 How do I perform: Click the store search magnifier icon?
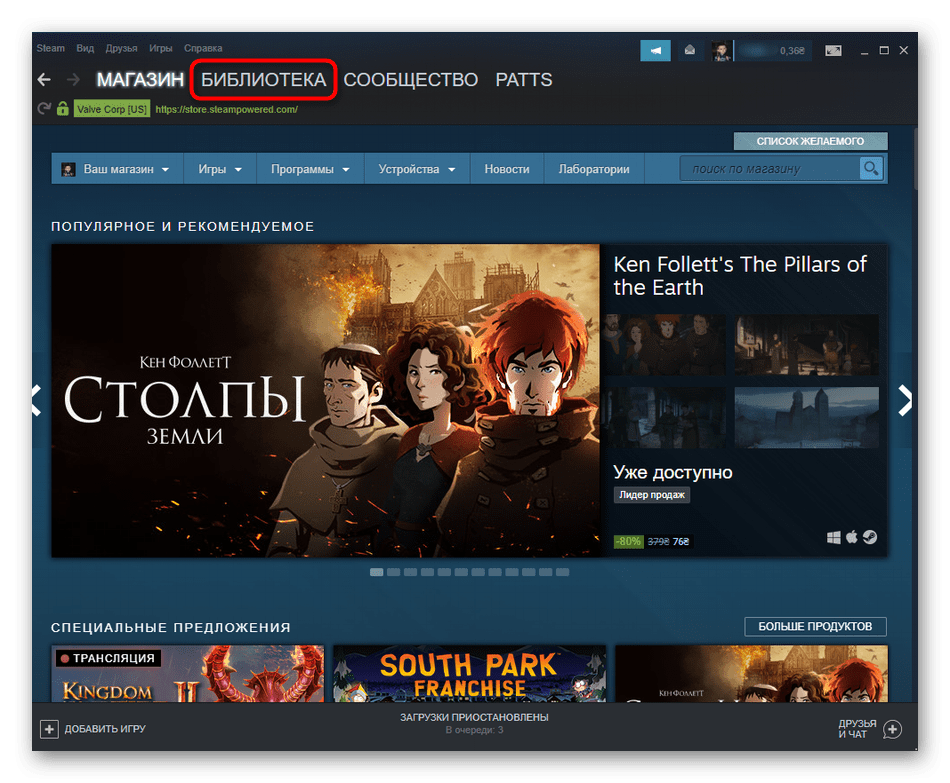(x=872, y=169)
